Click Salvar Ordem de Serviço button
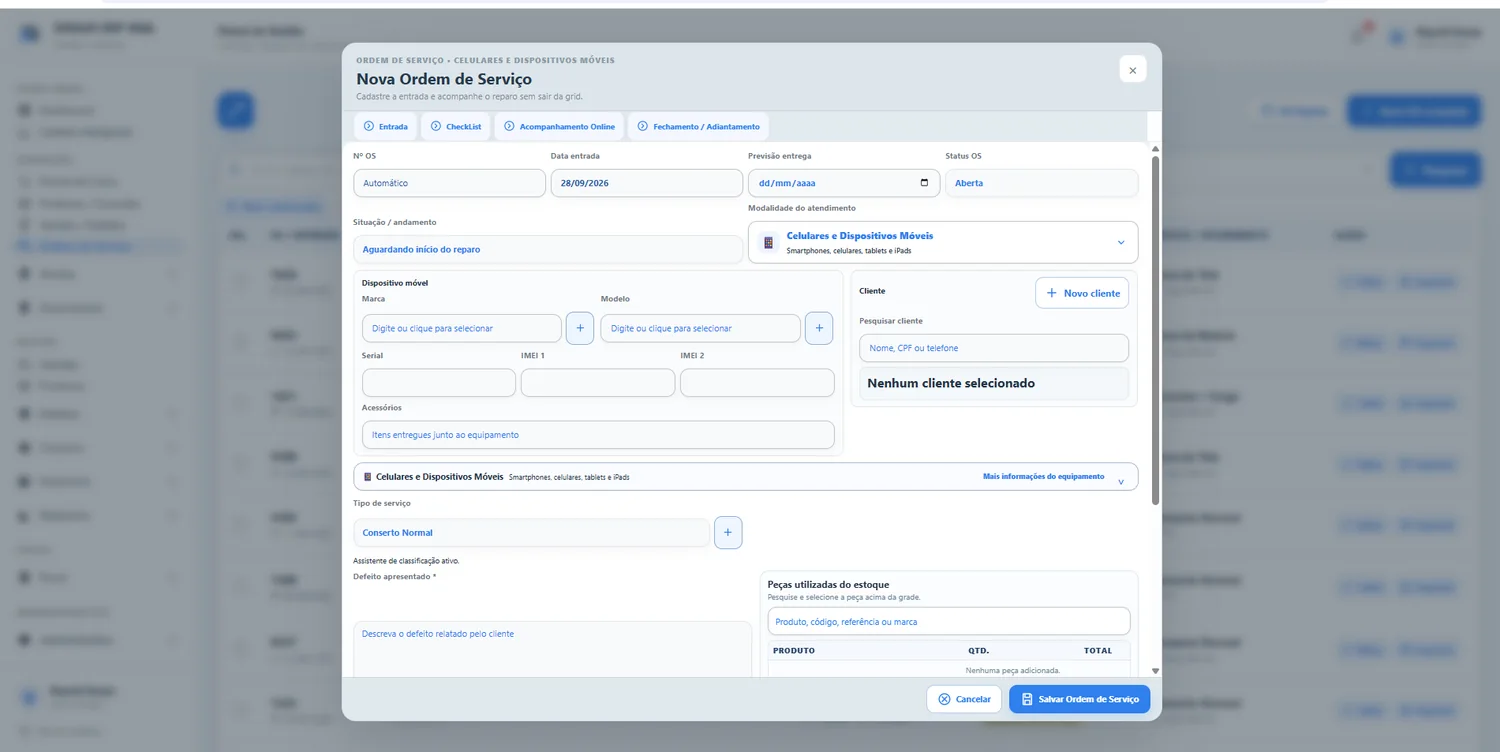This screenshot has height=752, width=1500. [x=1080, y=699]
